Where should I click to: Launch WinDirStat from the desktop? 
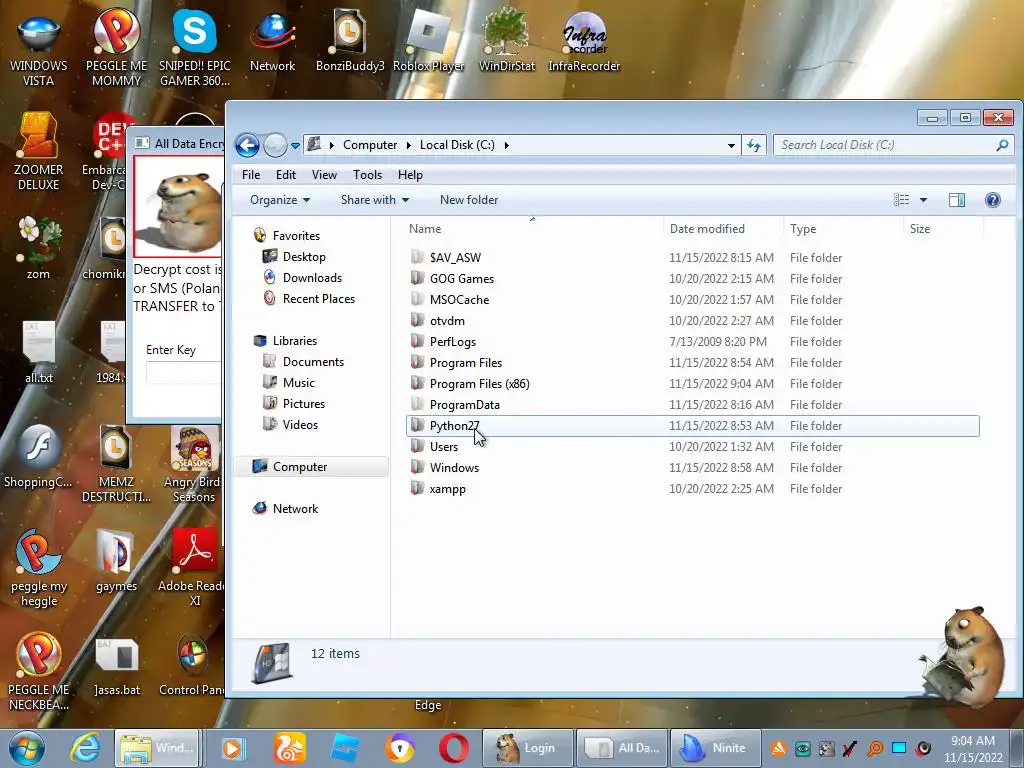[507, 40]
